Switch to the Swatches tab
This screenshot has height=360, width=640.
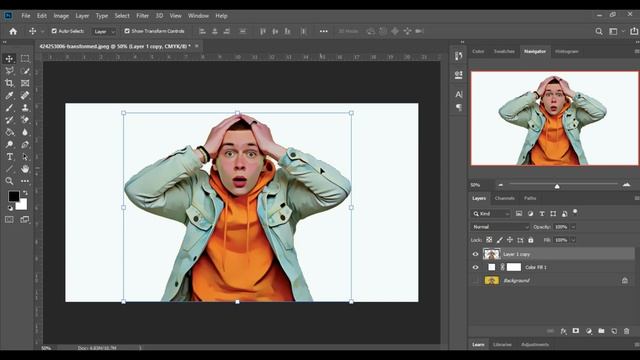click(504, 51)
